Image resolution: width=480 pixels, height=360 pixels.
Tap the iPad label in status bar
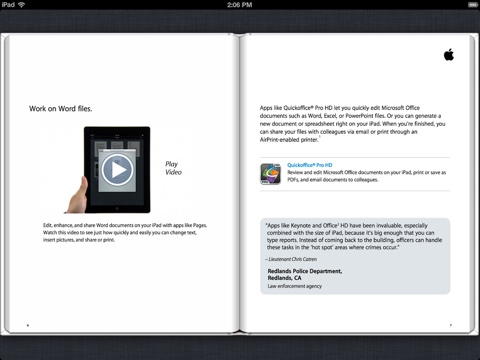click(8, 4)
